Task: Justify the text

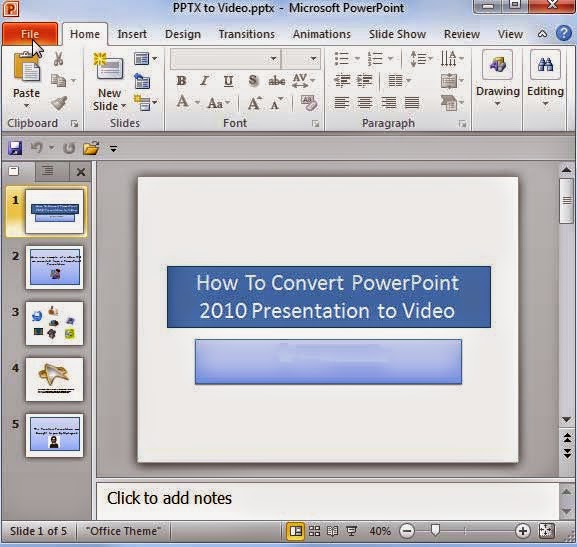Action: coord(411,103)
